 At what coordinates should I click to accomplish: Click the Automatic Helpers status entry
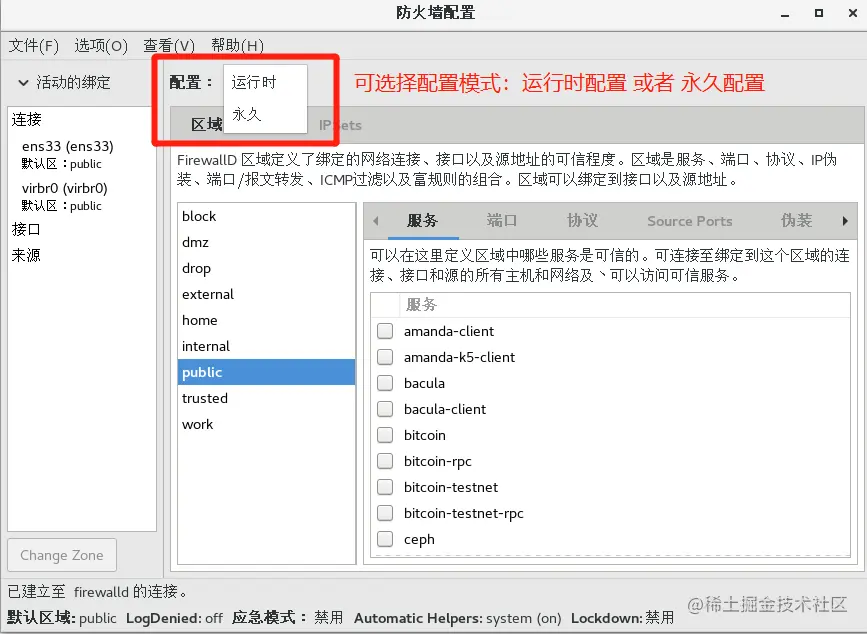(x=457, y=618)
